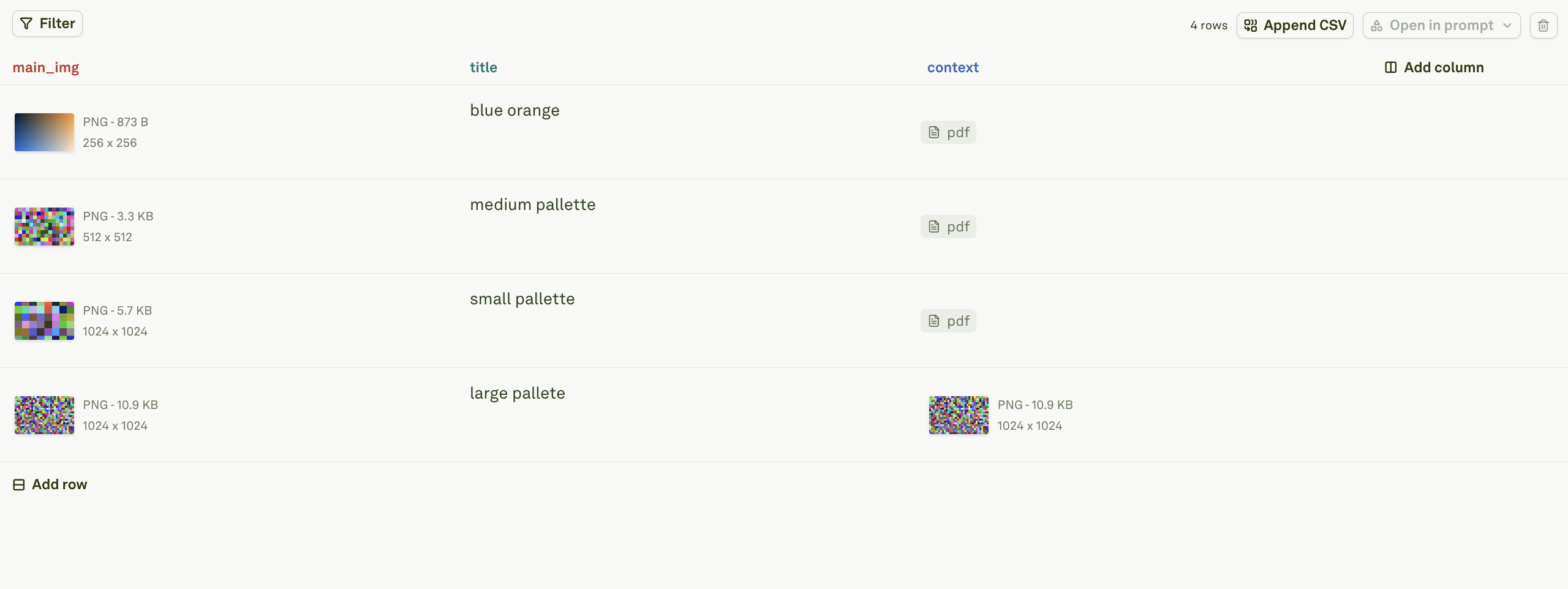This screenshot has width=1568, height=589.
Task: Open the context column header options
Action: tap(952, 67)
